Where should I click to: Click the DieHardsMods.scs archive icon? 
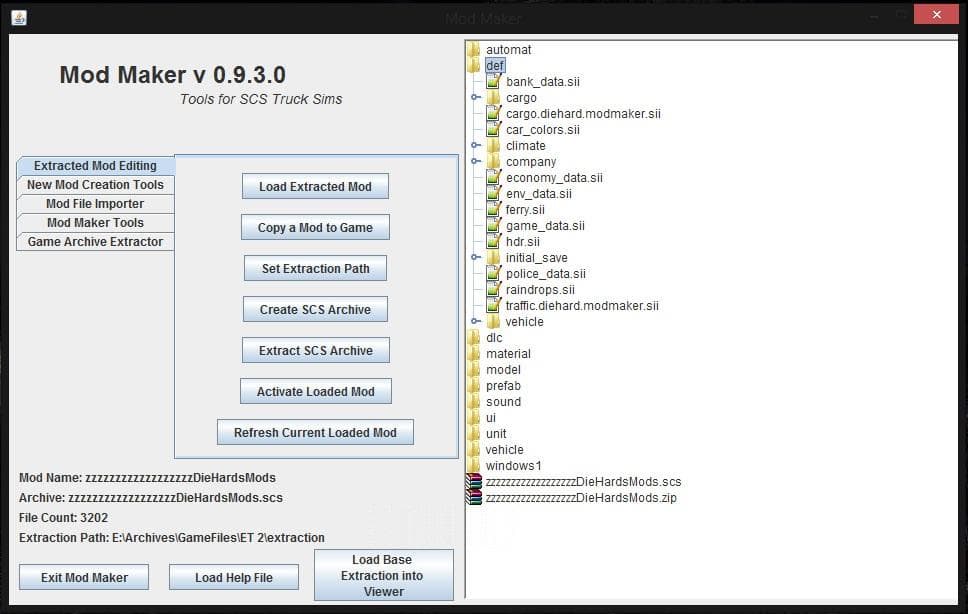(474, 481)
